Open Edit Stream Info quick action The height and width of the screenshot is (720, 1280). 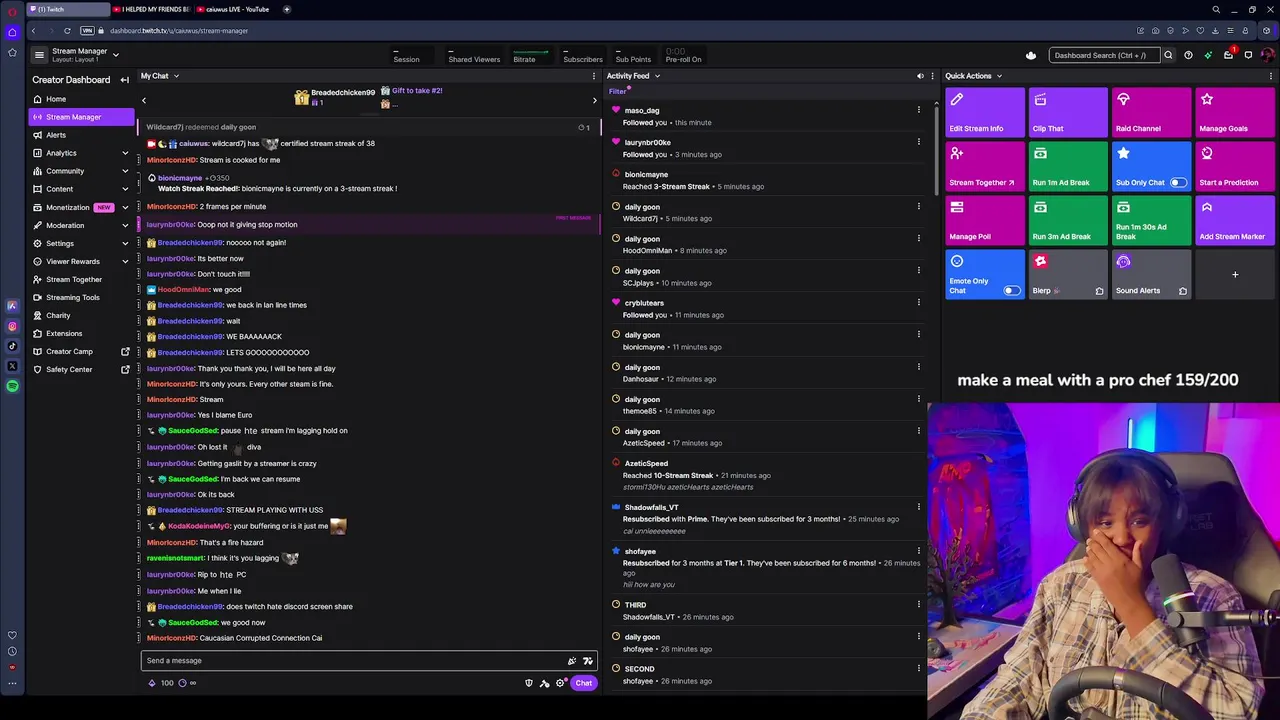pos(985,112)
